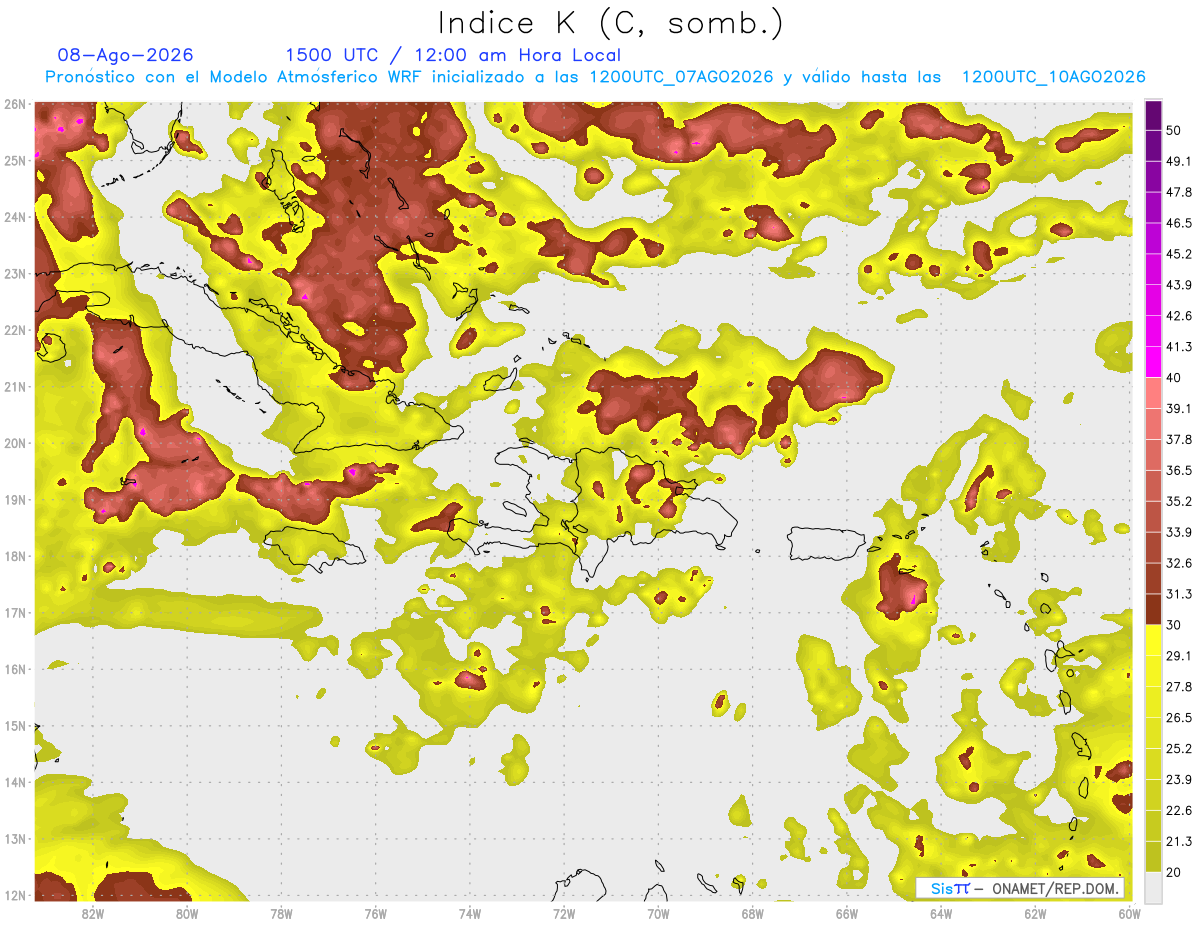Click the "SisTT - ONAMET/REP.DOM." credit label
Image resolution: width=1200 pixels, height=927 pixels.
point(1020,888)
